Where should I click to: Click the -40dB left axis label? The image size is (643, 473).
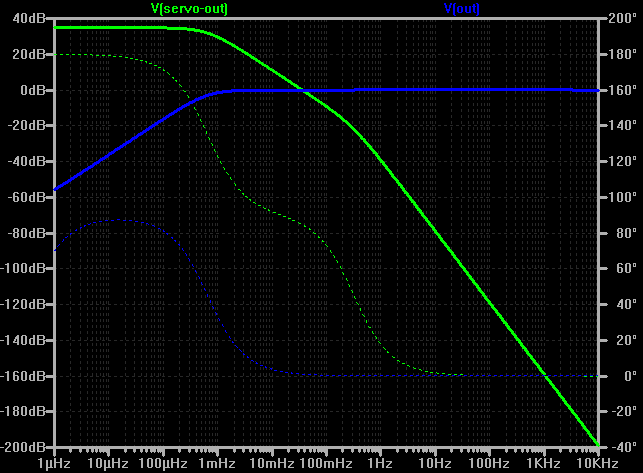[x=26, y=161]
